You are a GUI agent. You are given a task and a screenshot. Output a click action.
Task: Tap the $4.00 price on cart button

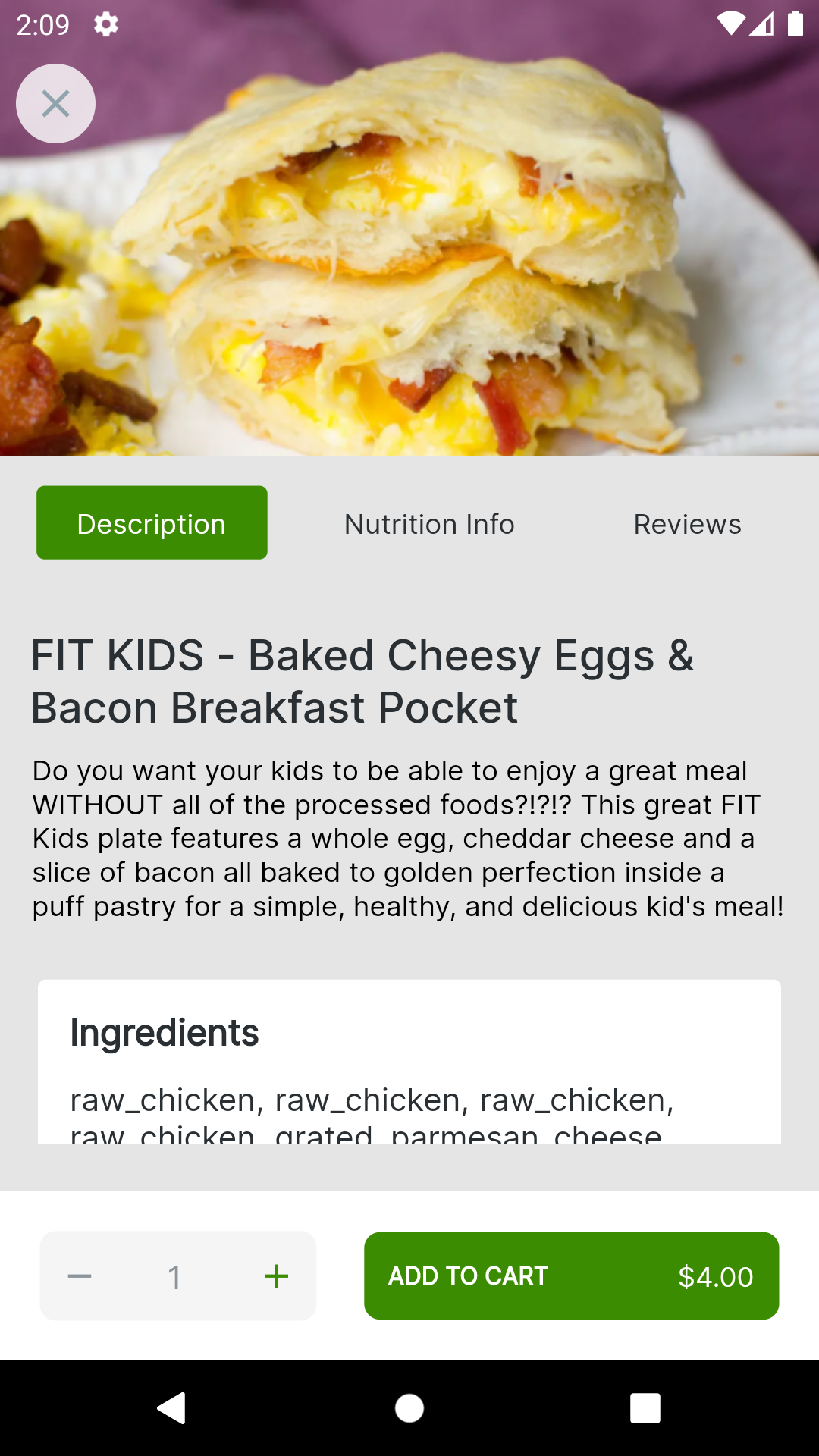[715, 1277]
